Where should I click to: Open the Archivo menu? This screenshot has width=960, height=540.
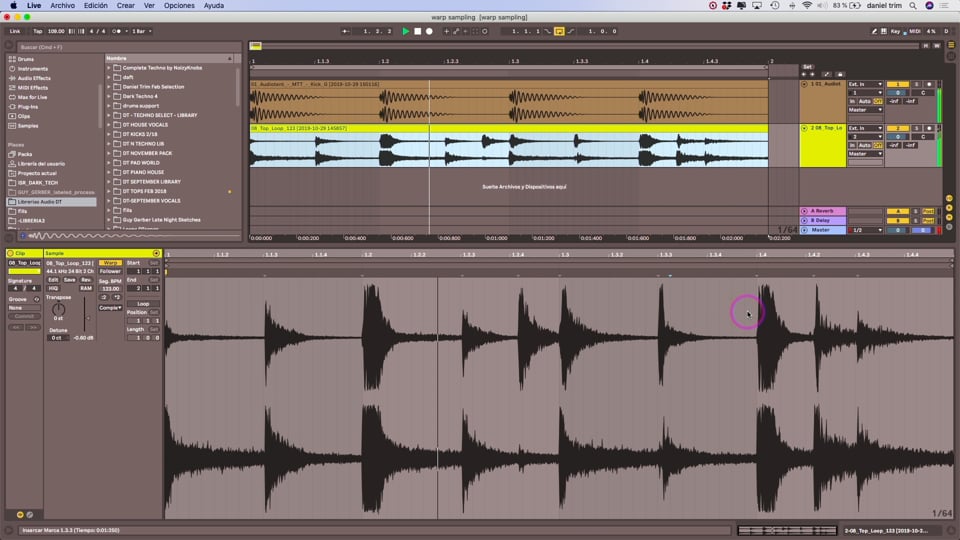(x=62, y=6)
